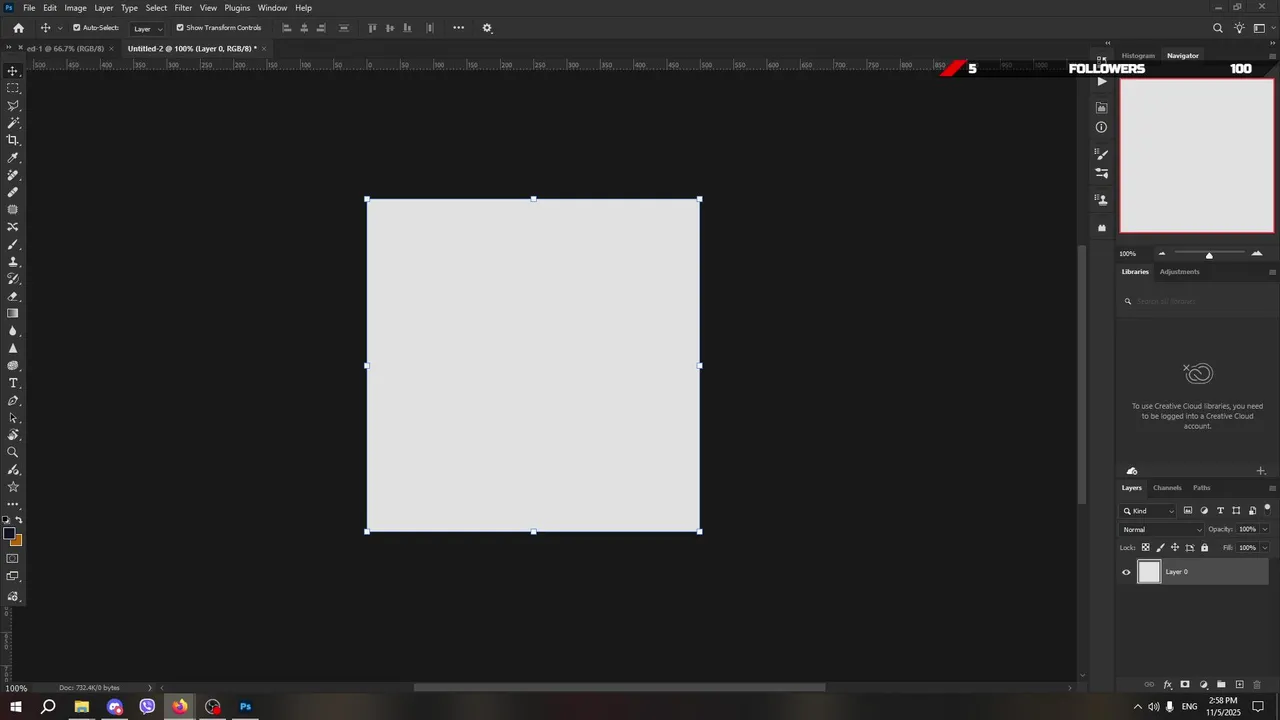Expand the collapsed panel dock arrows
Image resolution: width=1280 pixels, height=720 pixels.
pyautogui.click(x=1107, y=44)
